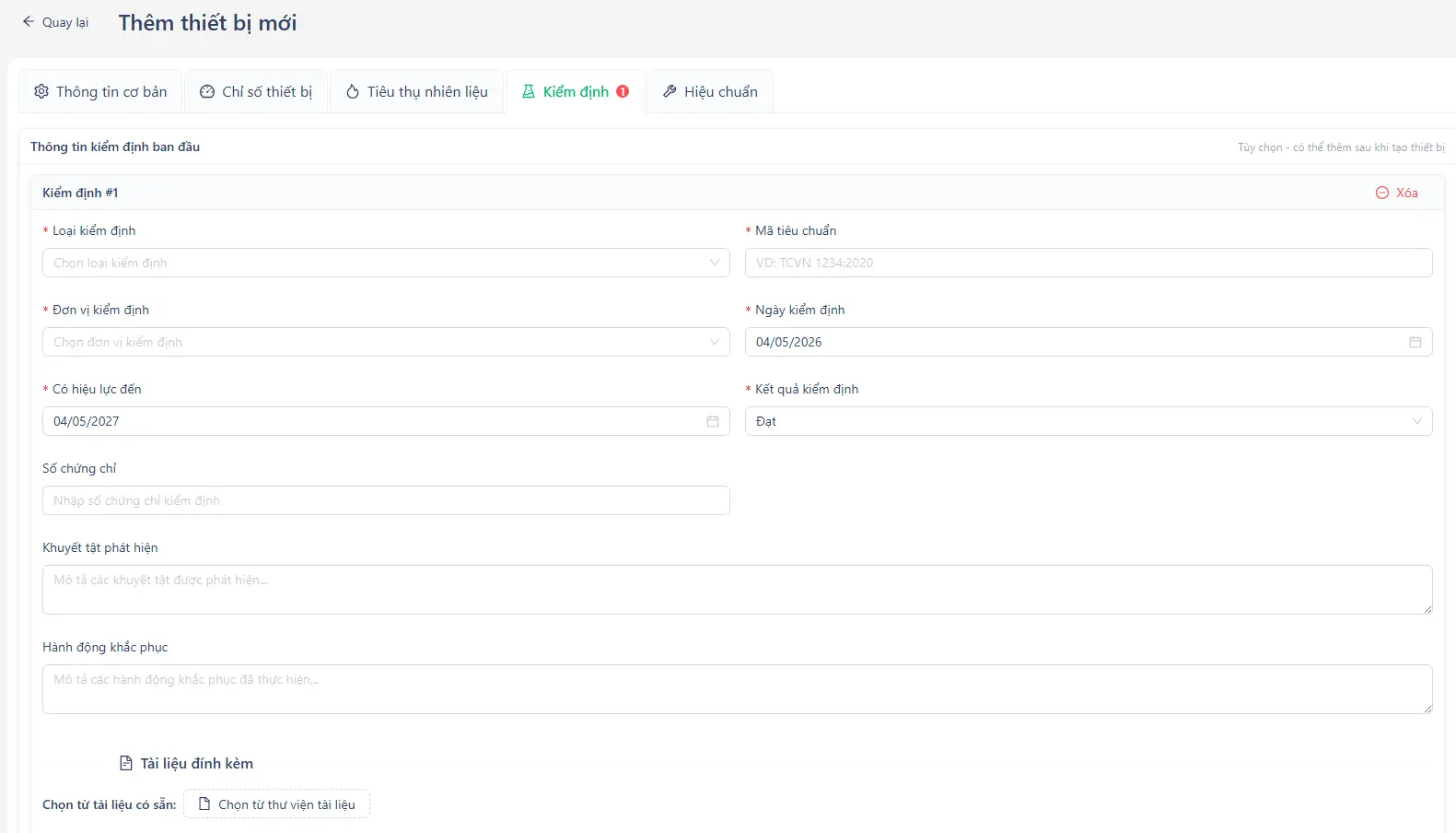
Task: Click the Thông tin kiểm định ban đầu heading
Action: (115, 147)
